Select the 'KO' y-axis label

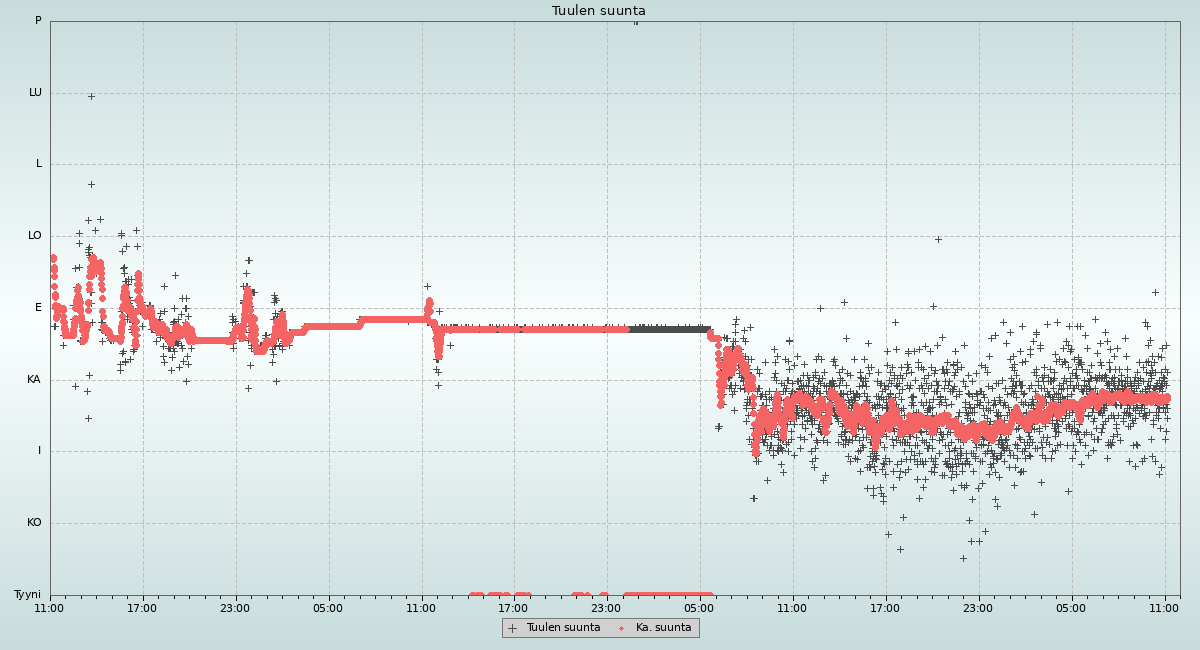(x=34, y=523)
